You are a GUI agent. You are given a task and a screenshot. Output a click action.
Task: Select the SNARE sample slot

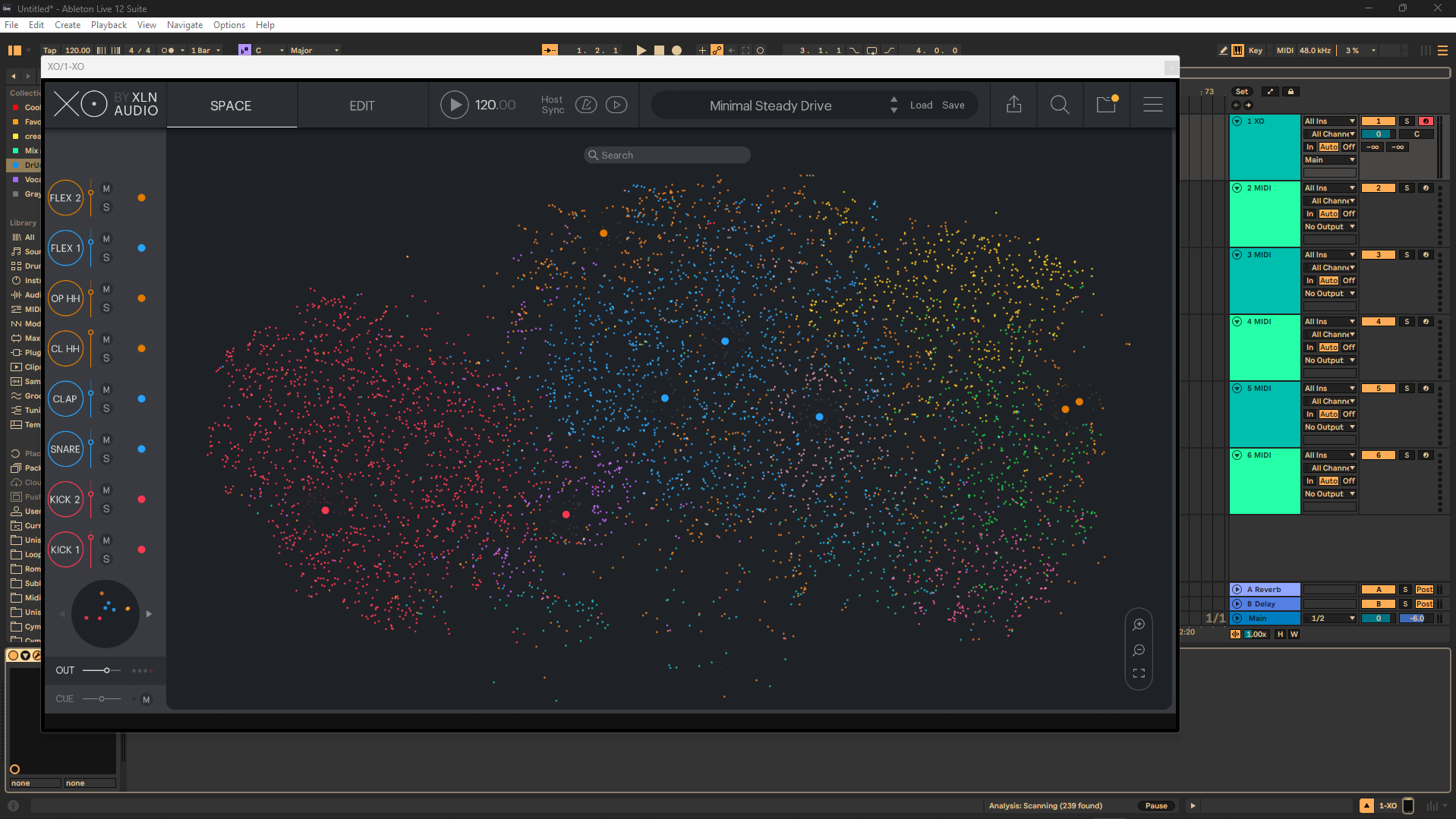(65, 449)
